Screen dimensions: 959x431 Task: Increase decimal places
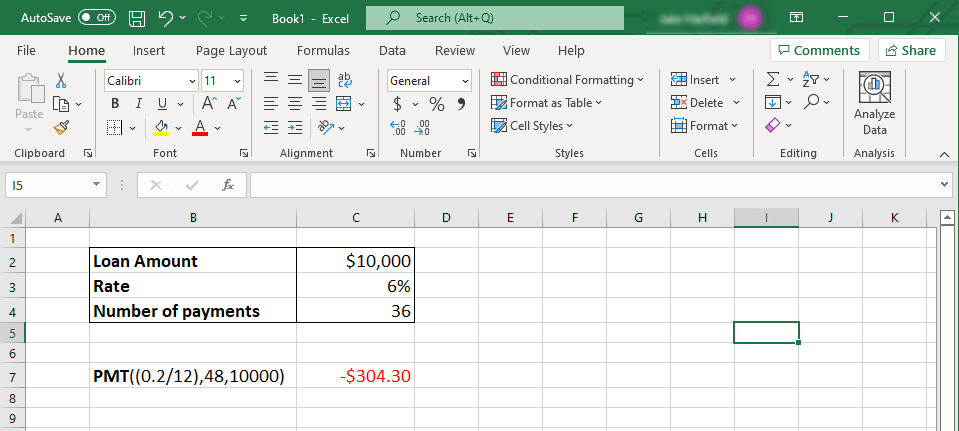(398, 127)
